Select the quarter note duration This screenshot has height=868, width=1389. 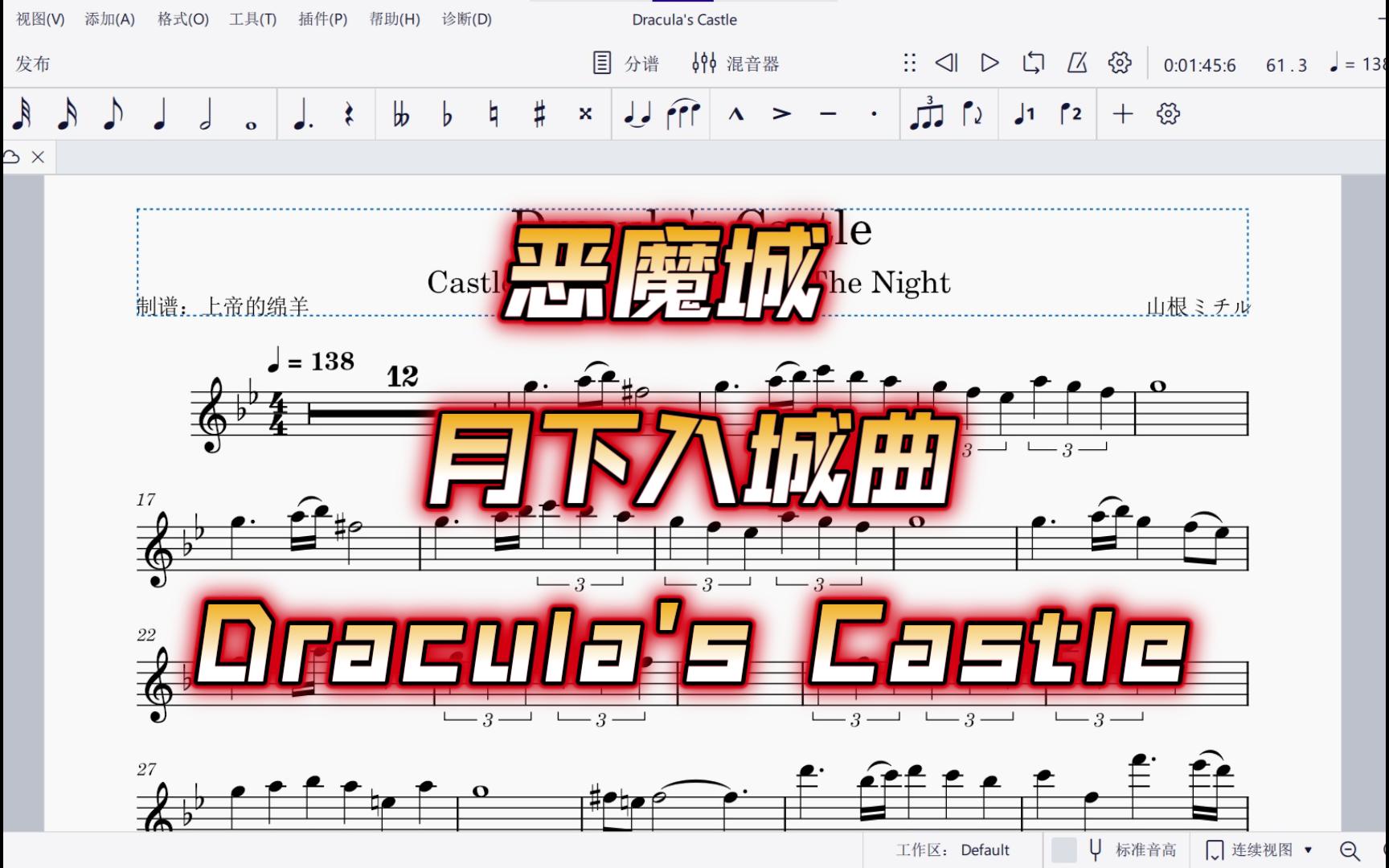(x=159, y=114)
